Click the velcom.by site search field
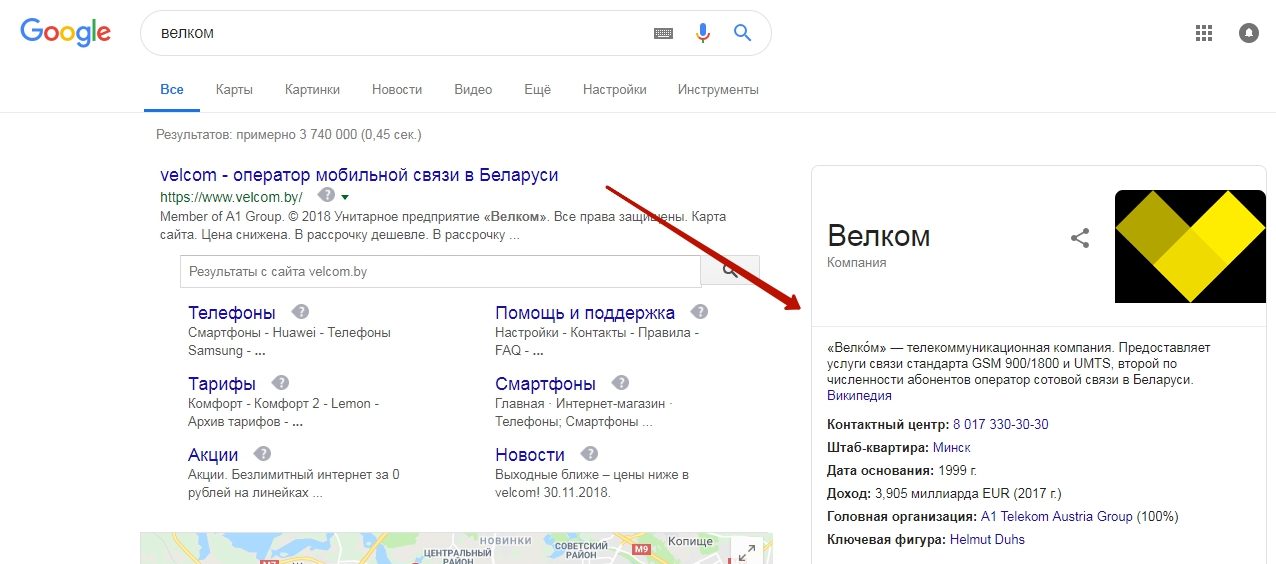 440,271
